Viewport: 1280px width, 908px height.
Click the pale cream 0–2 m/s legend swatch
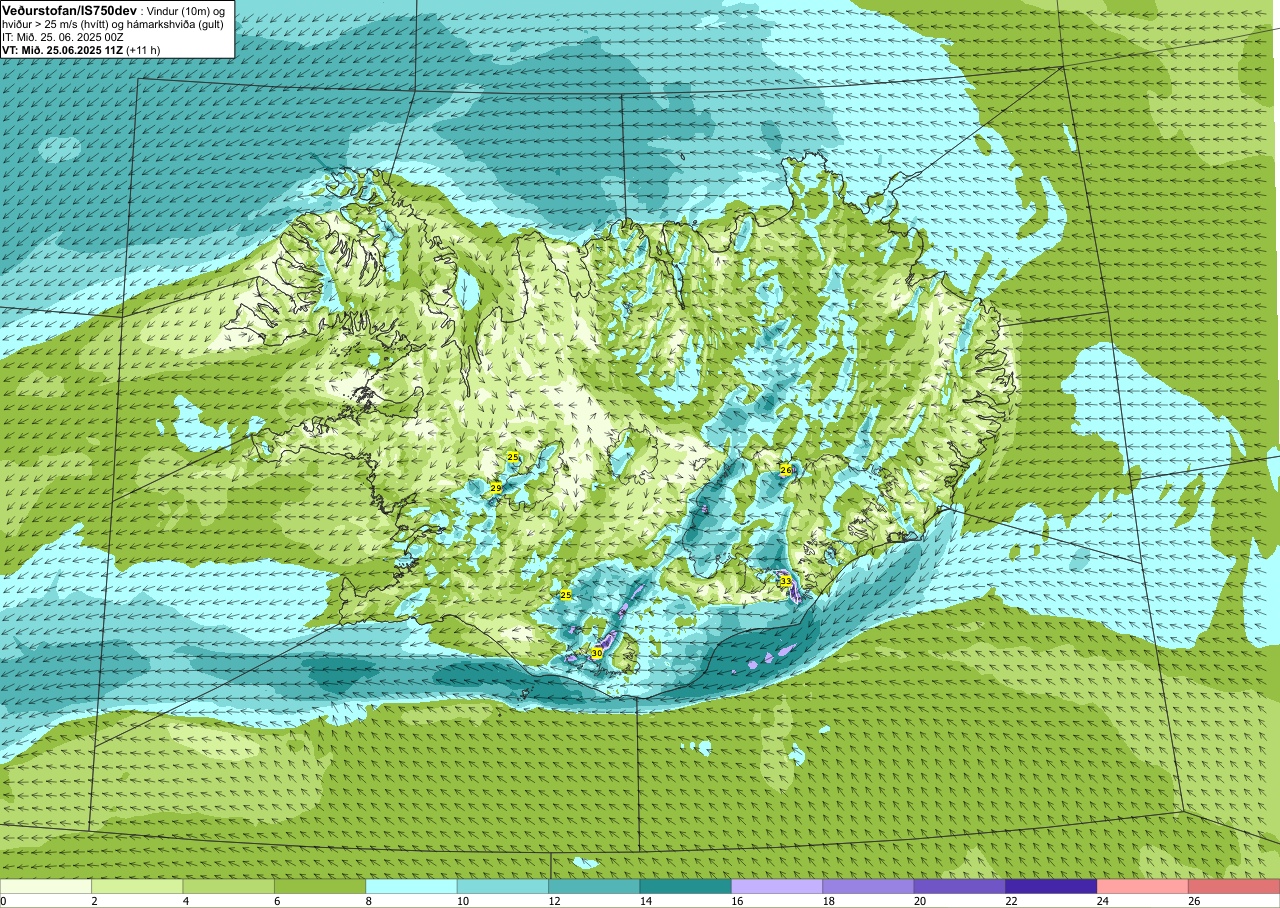click(46, 886)
